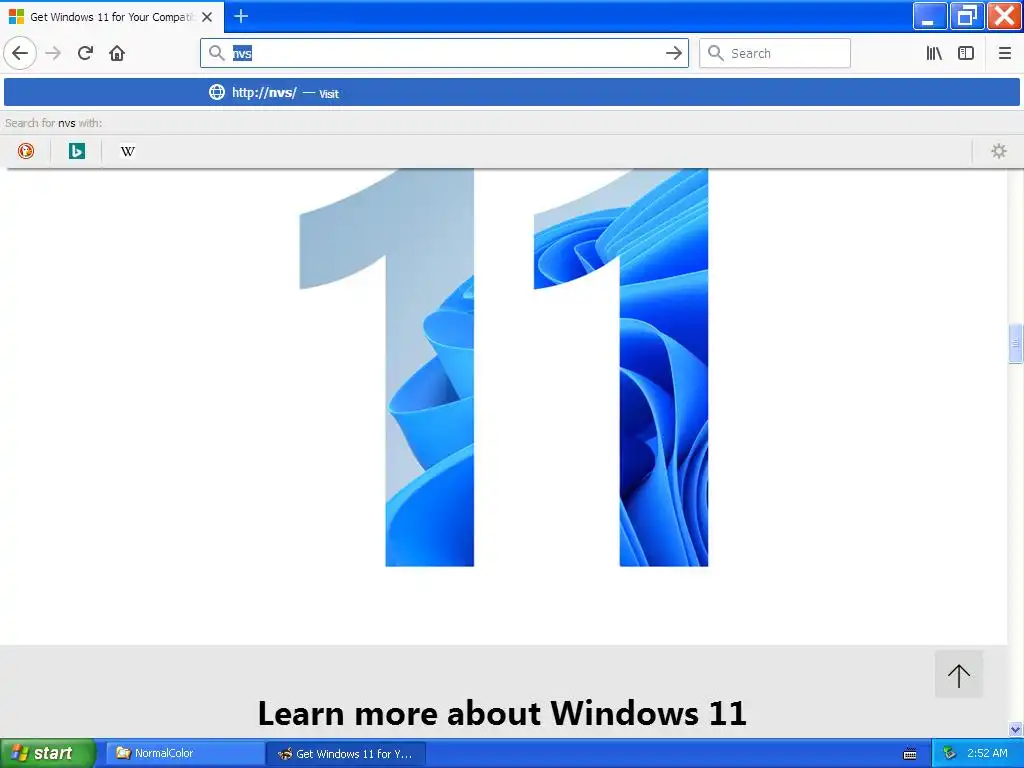
Task: Click the forward navigation arrow
Action: click(54, 53)
